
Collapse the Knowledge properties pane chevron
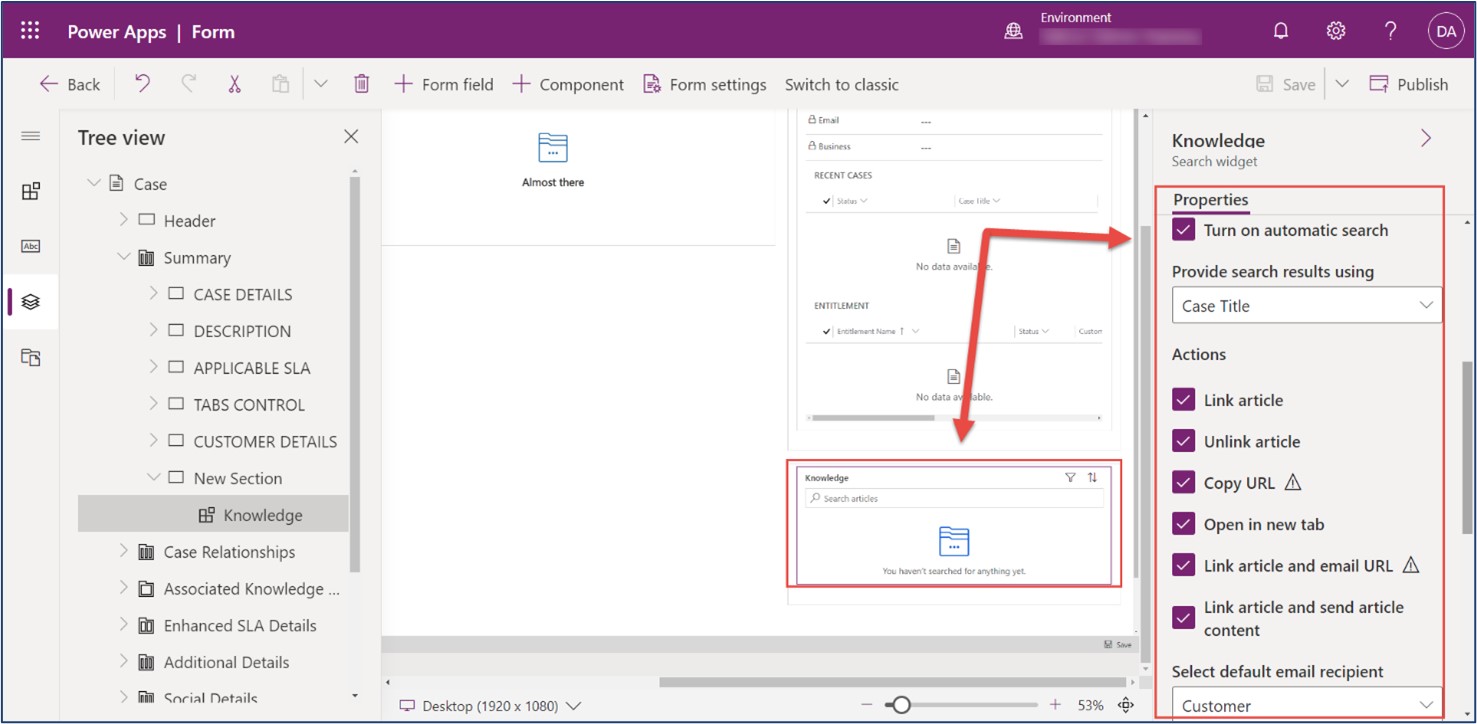(x=1426, y=139)
